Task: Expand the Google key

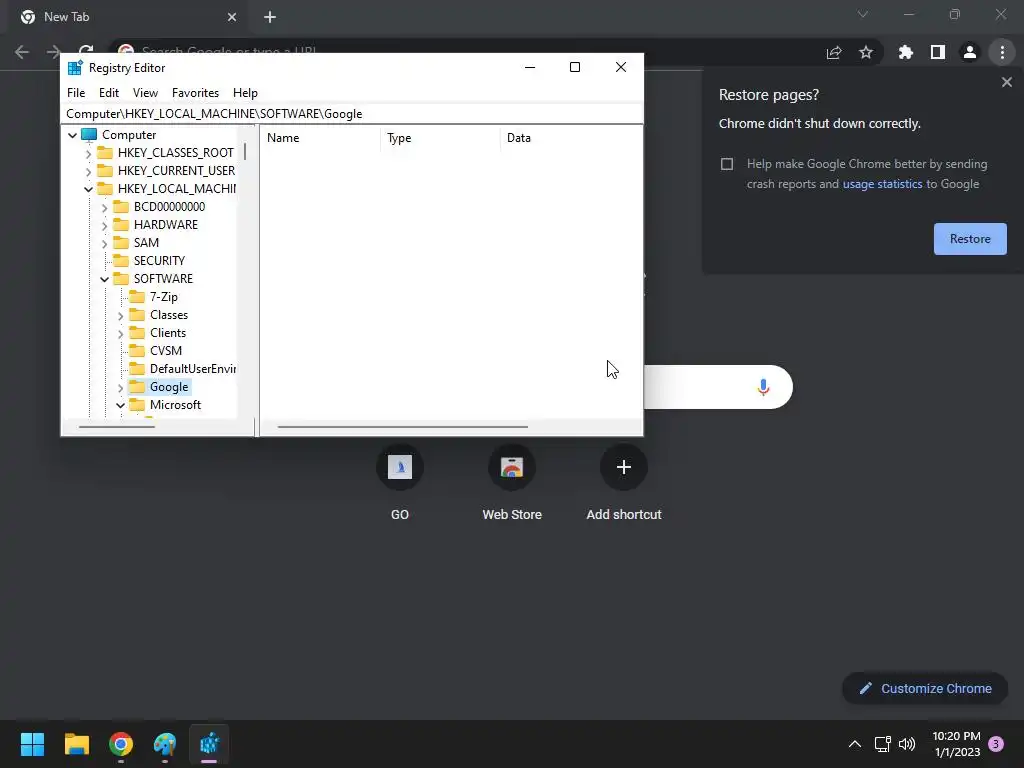Action: [x=120, y=388]
